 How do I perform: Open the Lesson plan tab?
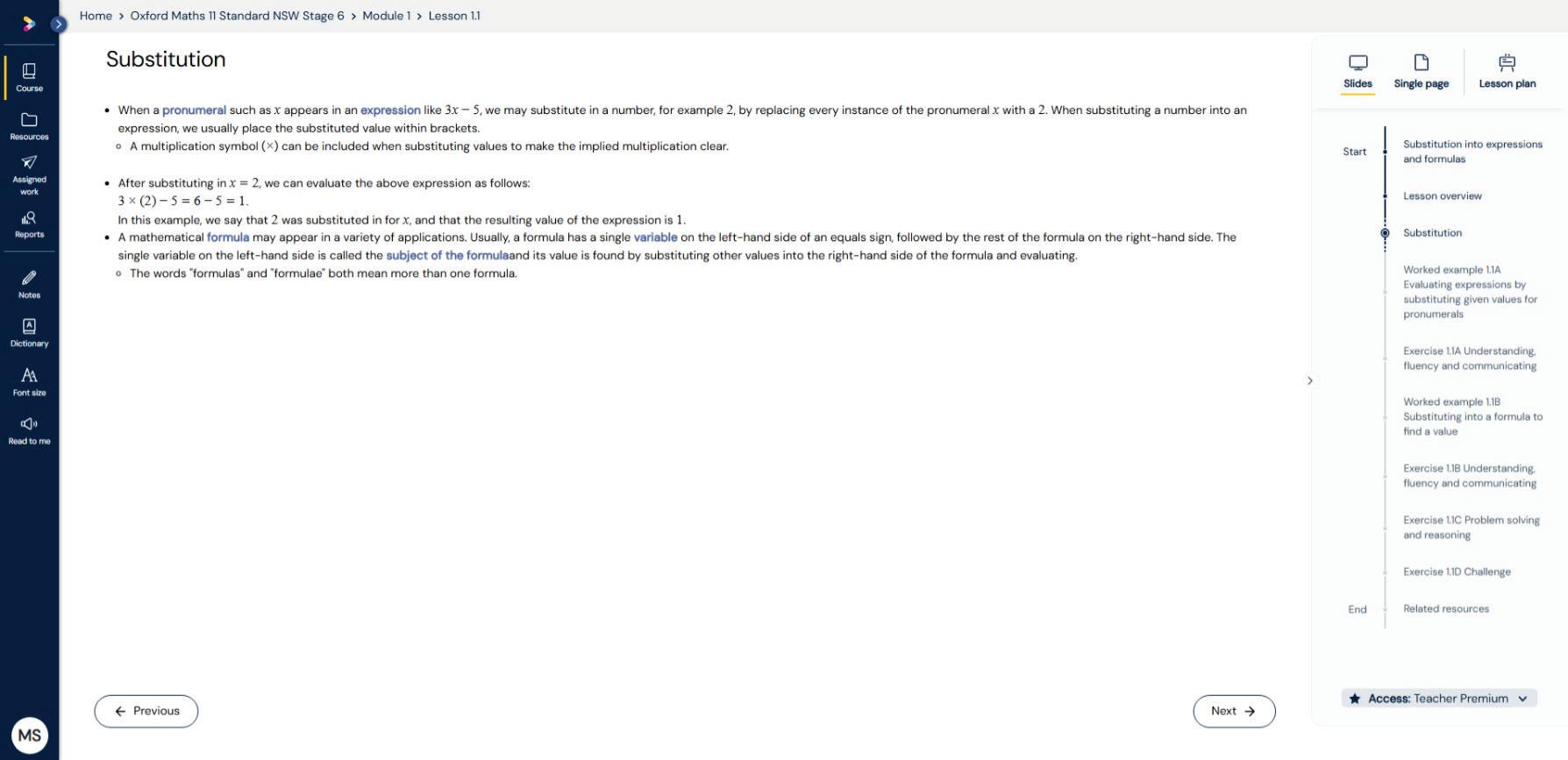[x=1507, y=72]
